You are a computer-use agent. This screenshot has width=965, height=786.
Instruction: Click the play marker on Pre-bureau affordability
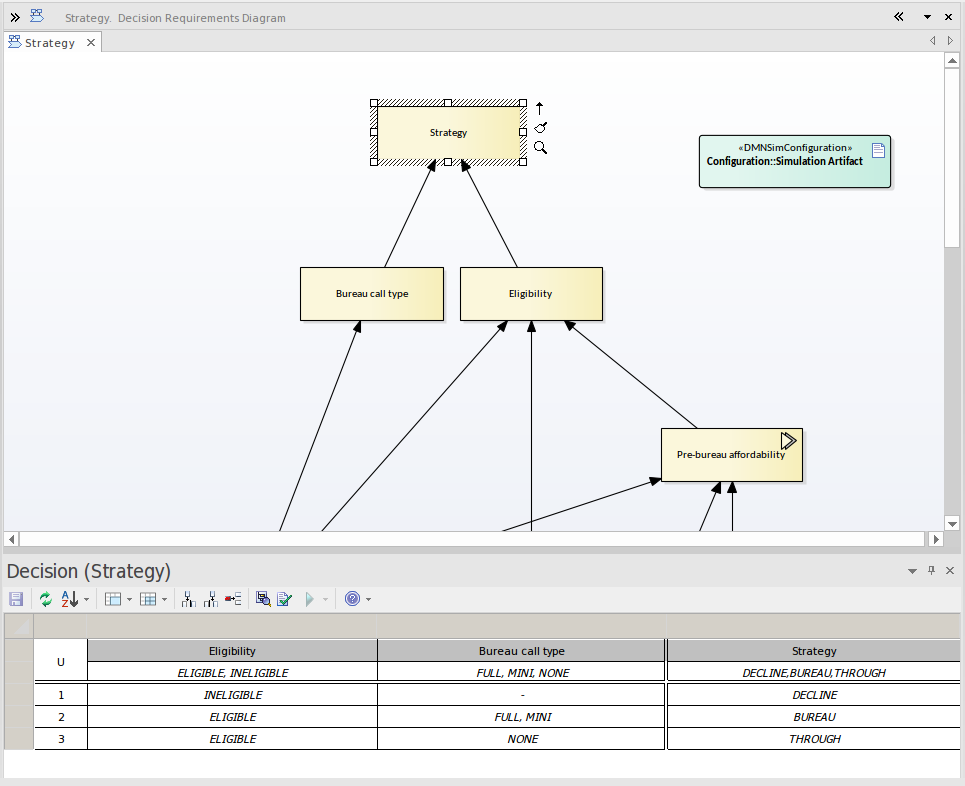788,441
